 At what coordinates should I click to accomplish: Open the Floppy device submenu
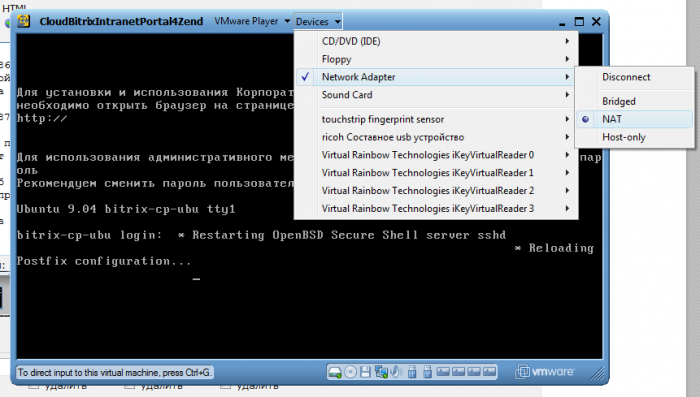(436, 59)
